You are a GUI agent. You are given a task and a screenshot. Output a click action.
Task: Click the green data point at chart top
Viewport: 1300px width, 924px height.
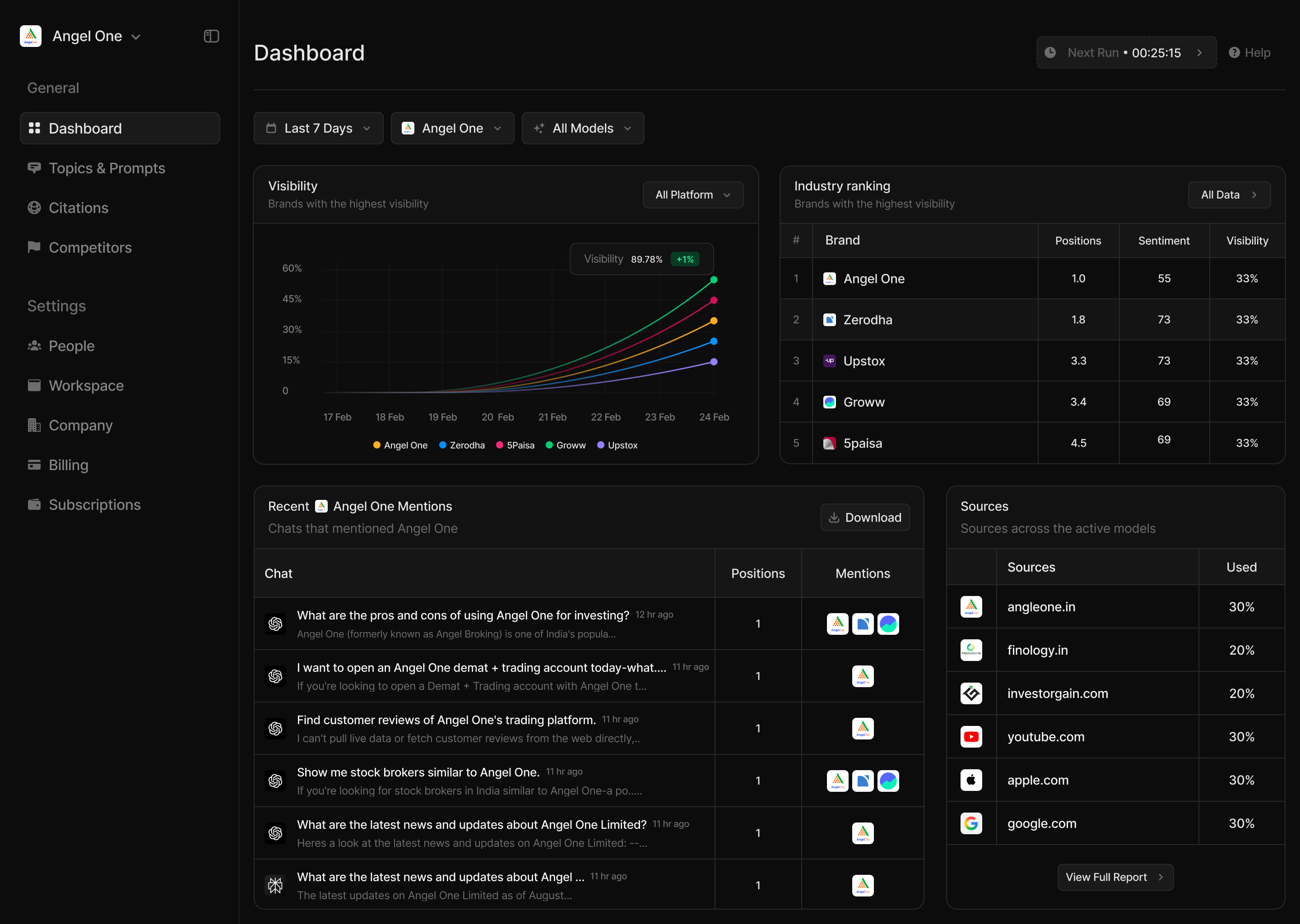coord(714,280)
